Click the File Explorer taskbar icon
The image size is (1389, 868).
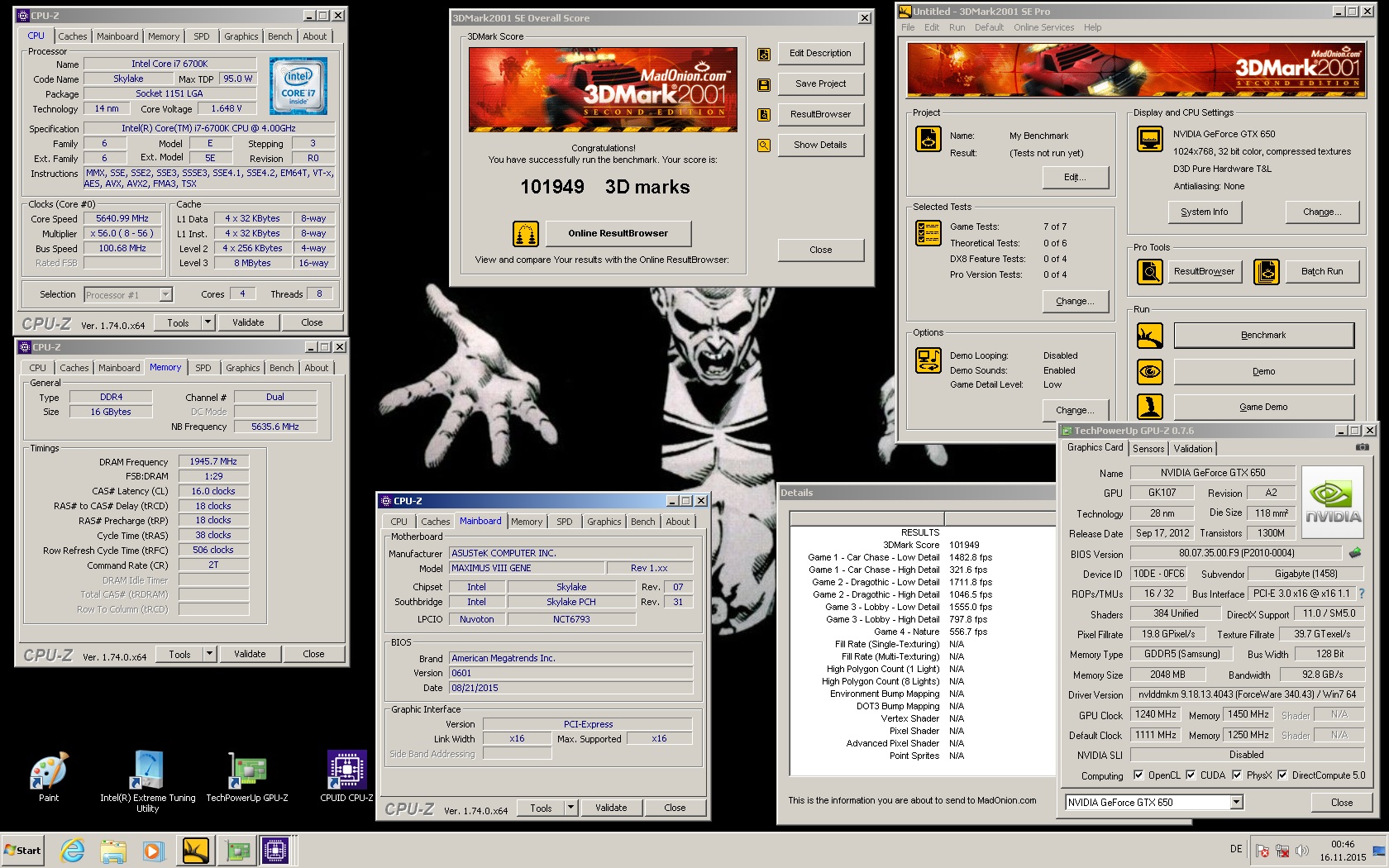click(x=113, y=851)
